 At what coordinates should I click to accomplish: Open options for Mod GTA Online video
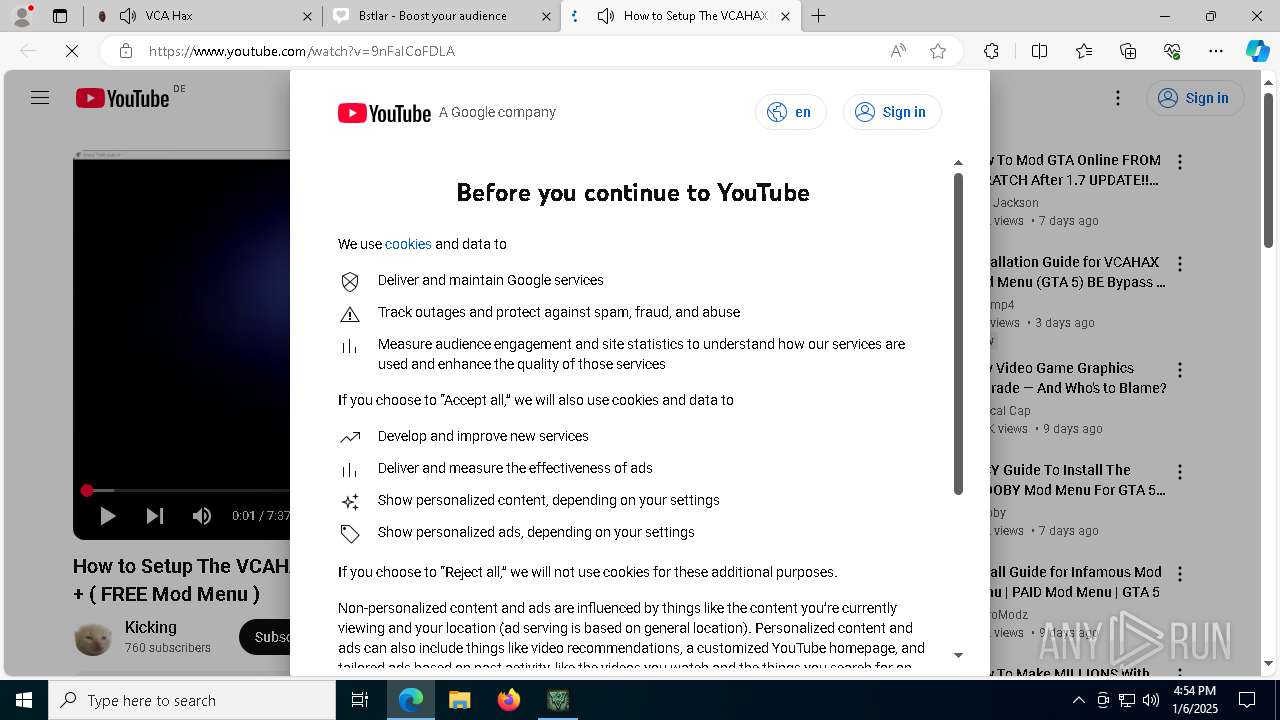(x=1180, y=162)
